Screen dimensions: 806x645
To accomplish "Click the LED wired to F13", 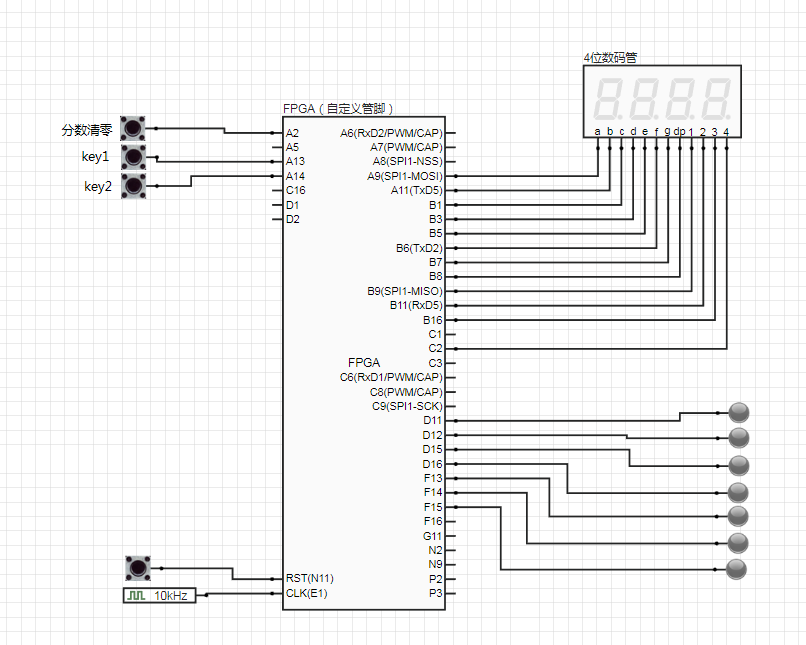I will point(738,516).
